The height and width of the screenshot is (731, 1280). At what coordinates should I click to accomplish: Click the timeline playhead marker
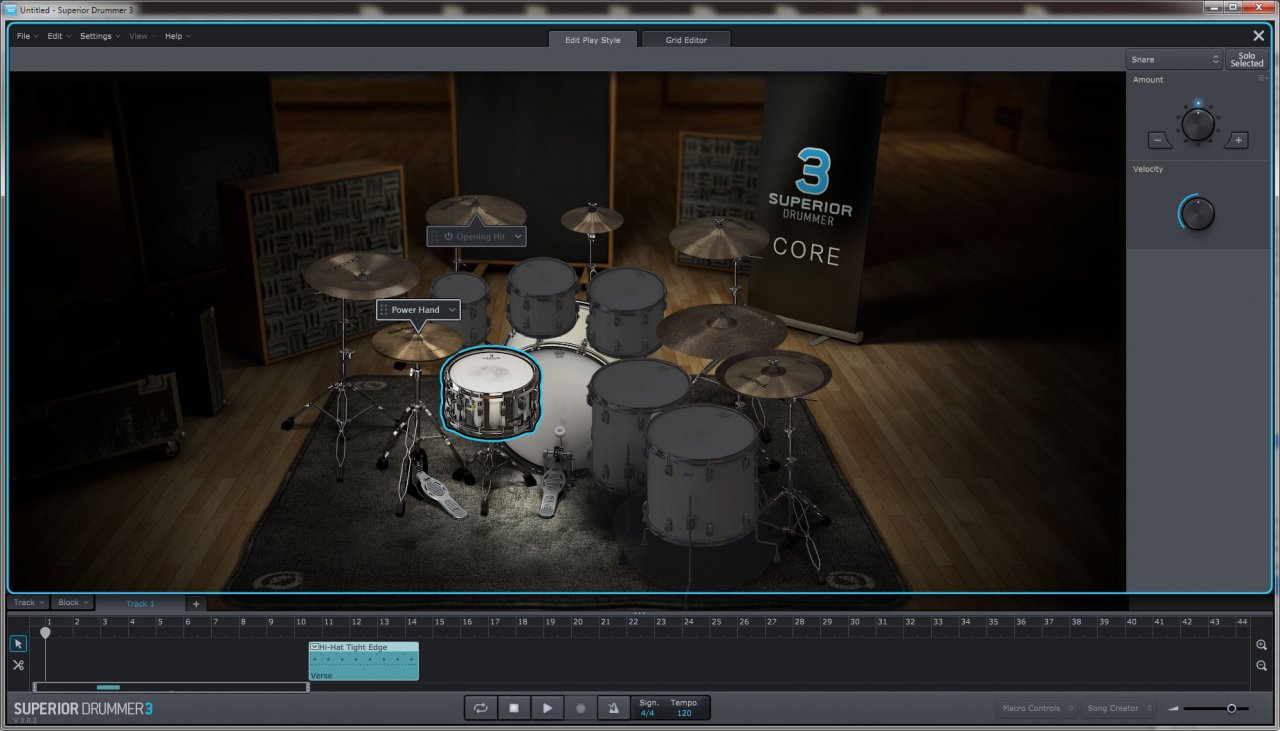[x=45, y=633]
